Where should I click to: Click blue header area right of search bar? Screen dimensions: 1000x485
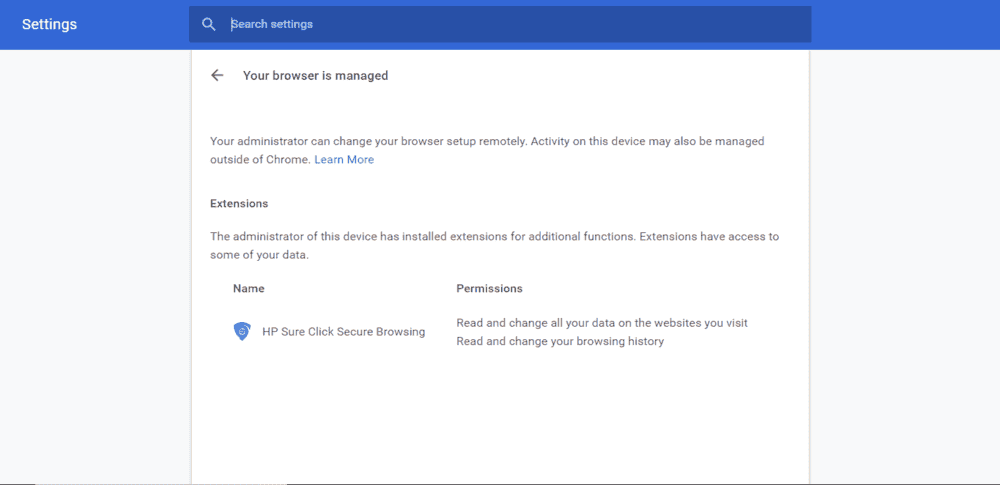click(900, 24)
